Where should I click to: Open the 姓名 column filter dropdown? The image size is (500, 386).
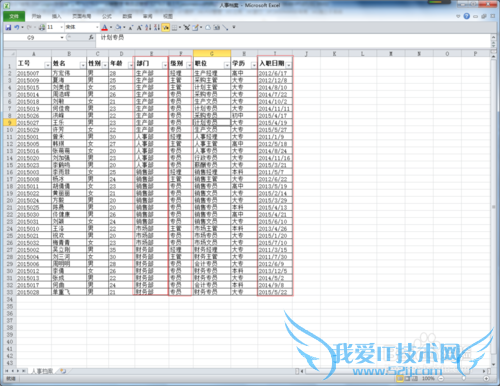[83, 65]
